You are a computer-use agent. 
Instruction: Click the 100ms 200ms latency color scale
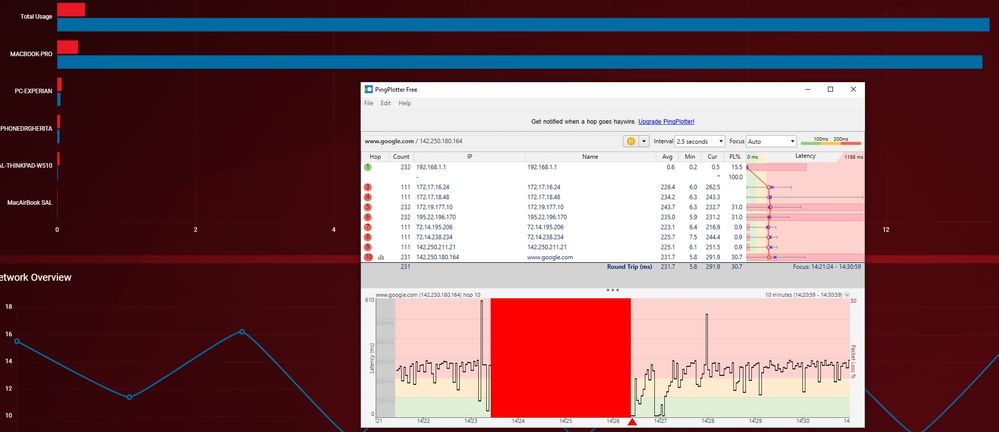[826, 141]
